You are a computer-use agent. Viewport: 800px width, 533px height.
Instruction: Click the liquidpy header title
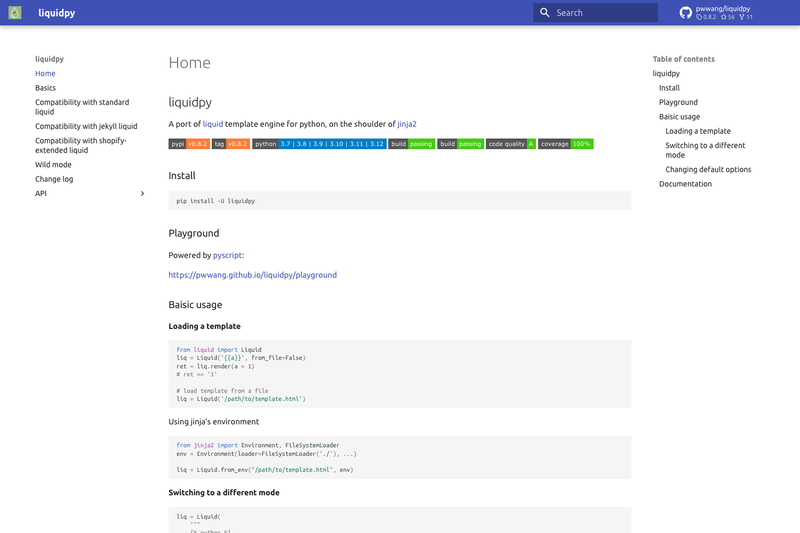click(57, 13)
